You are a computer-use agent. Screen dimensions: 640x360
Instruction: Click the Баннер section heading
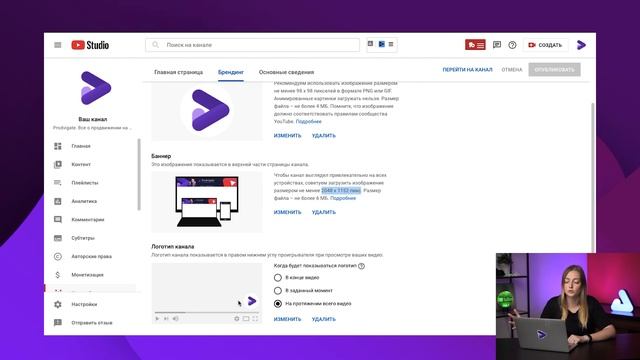[161, 156]
